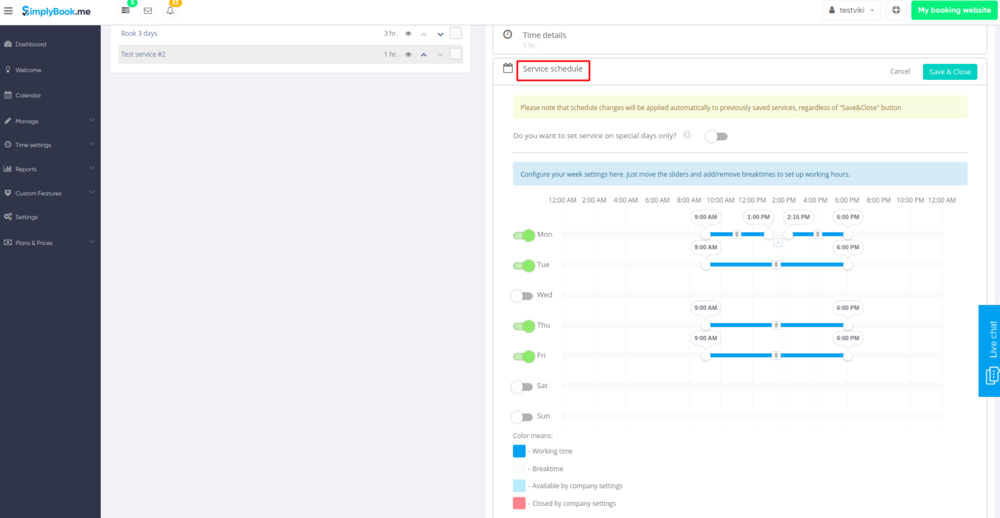Enable the Wed schedule toggle
This screenshot has width=1000, height=518.
point(522,296)
